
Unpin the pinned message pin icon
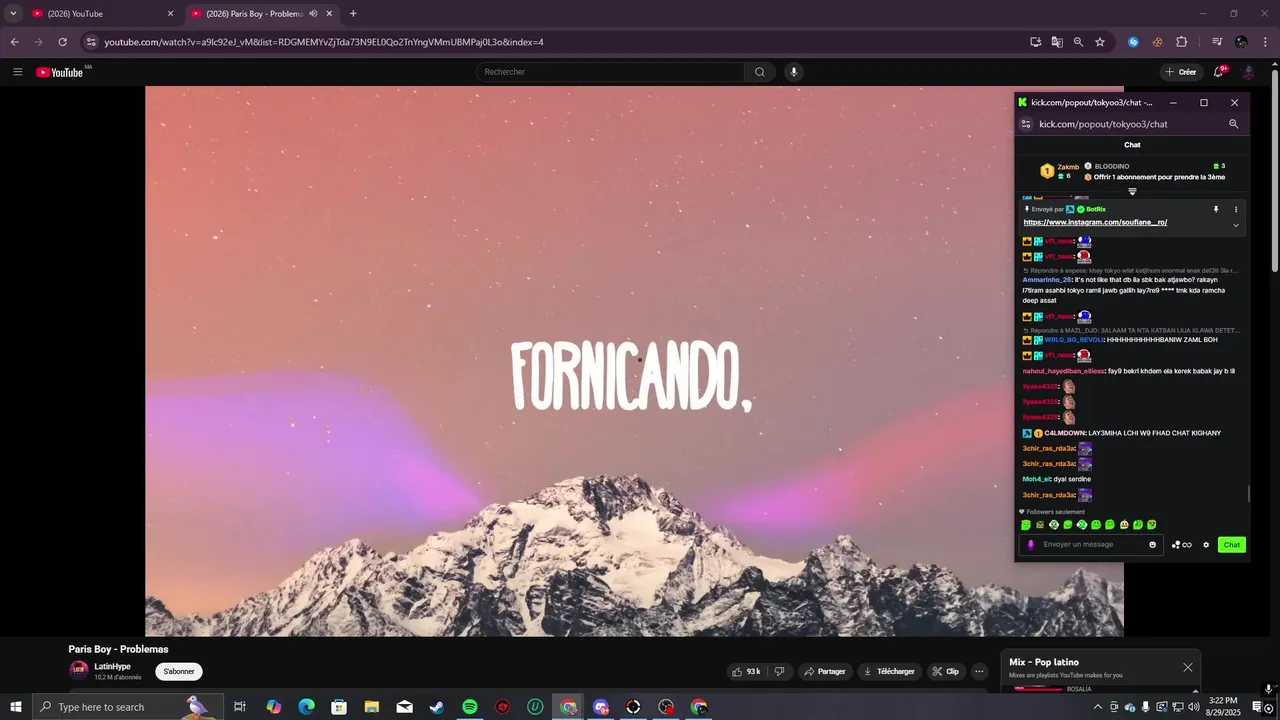pyautogui.click(x=1216, y=209)
